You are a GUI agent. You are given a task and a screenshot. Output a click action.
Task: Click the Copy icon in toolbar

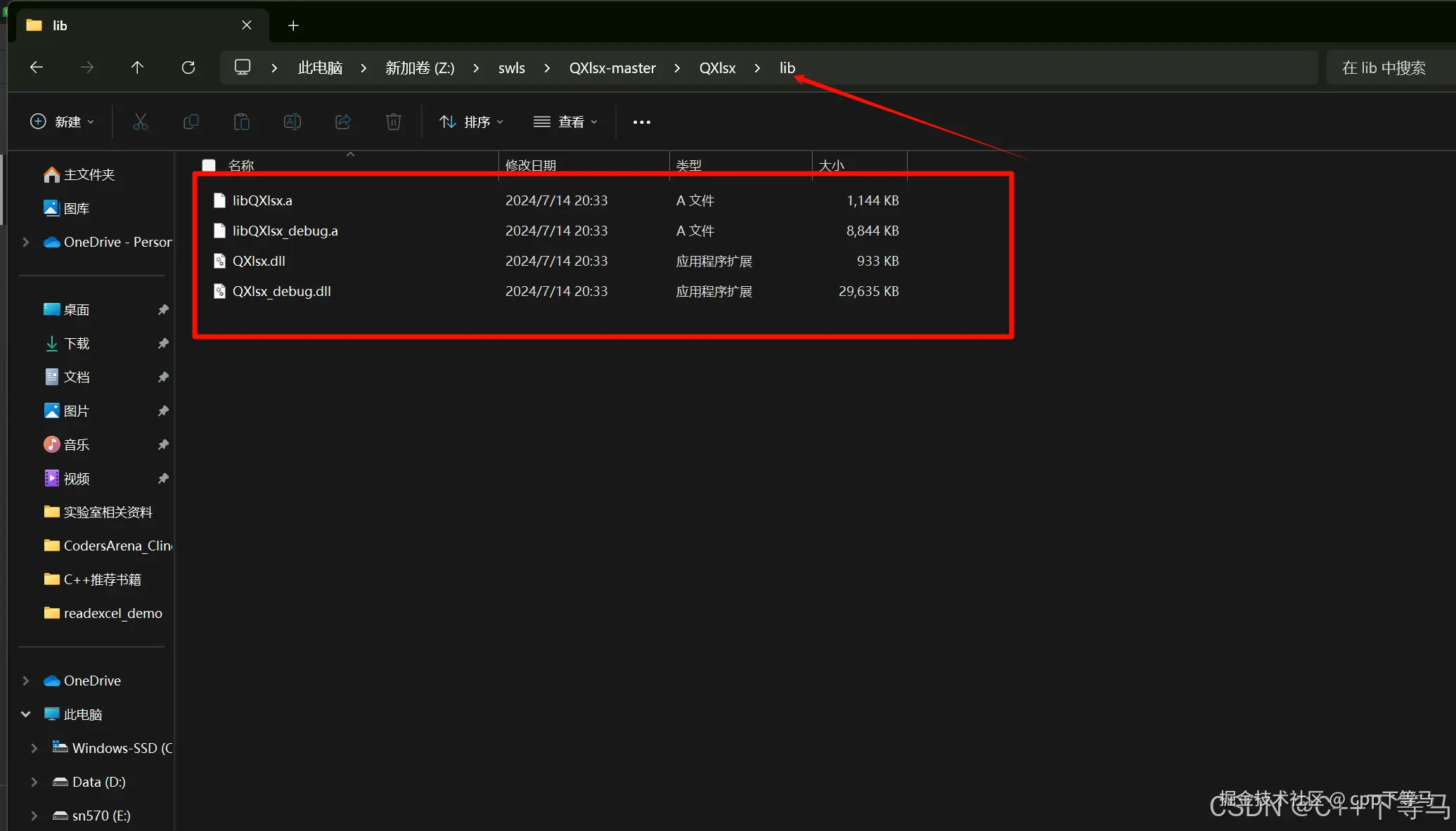click(x=191, y=122)
